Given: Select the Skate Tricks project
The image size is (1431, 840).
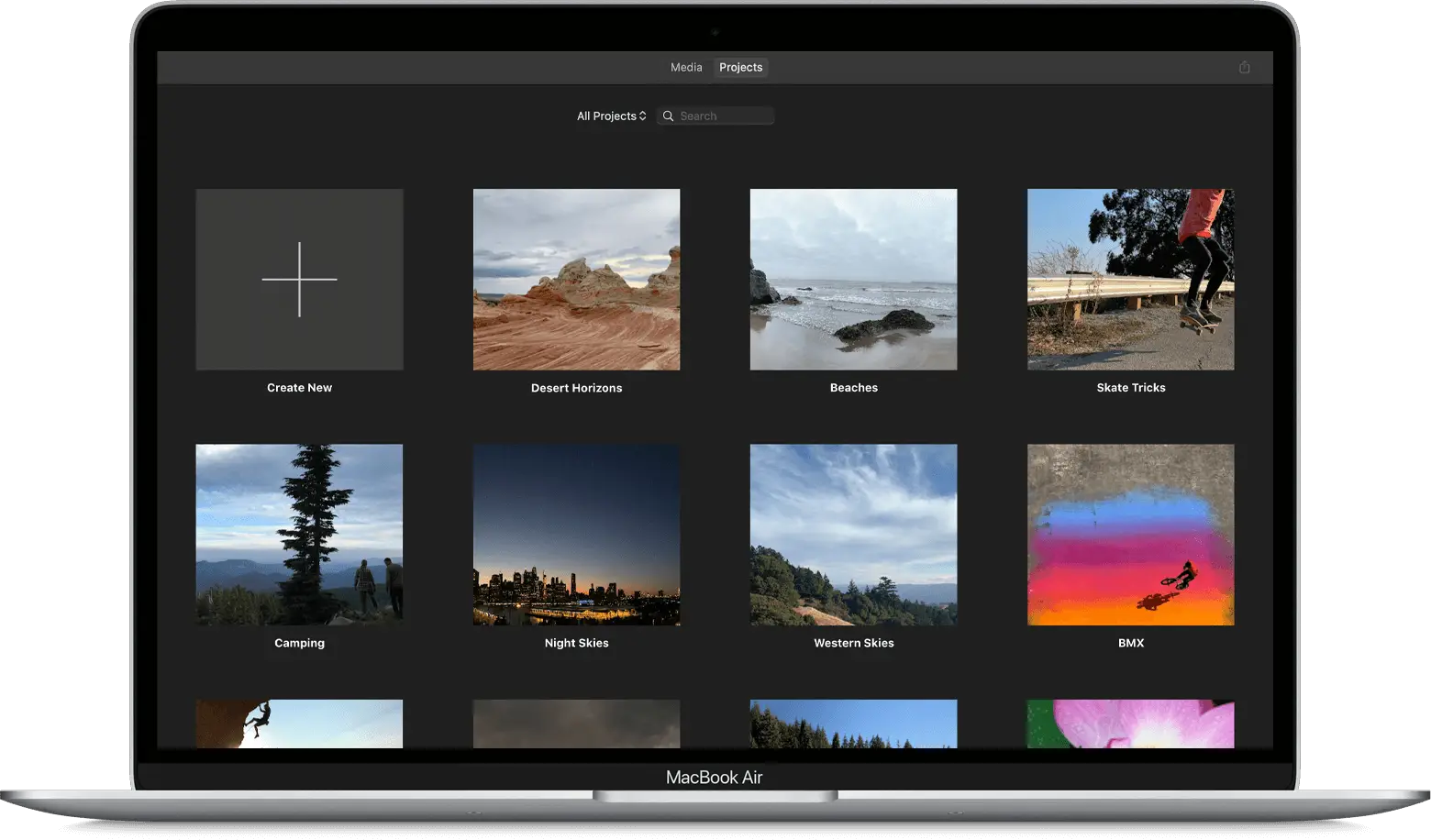Looking at the screenshot, I should [1130, 279].
